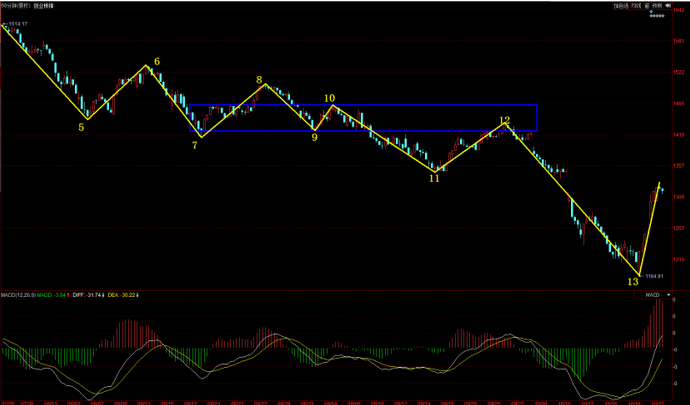The height and width of the screenshot is (405, 690).
Task: Click the wave label 5 near the first trough
Action: tap(82, 127)
